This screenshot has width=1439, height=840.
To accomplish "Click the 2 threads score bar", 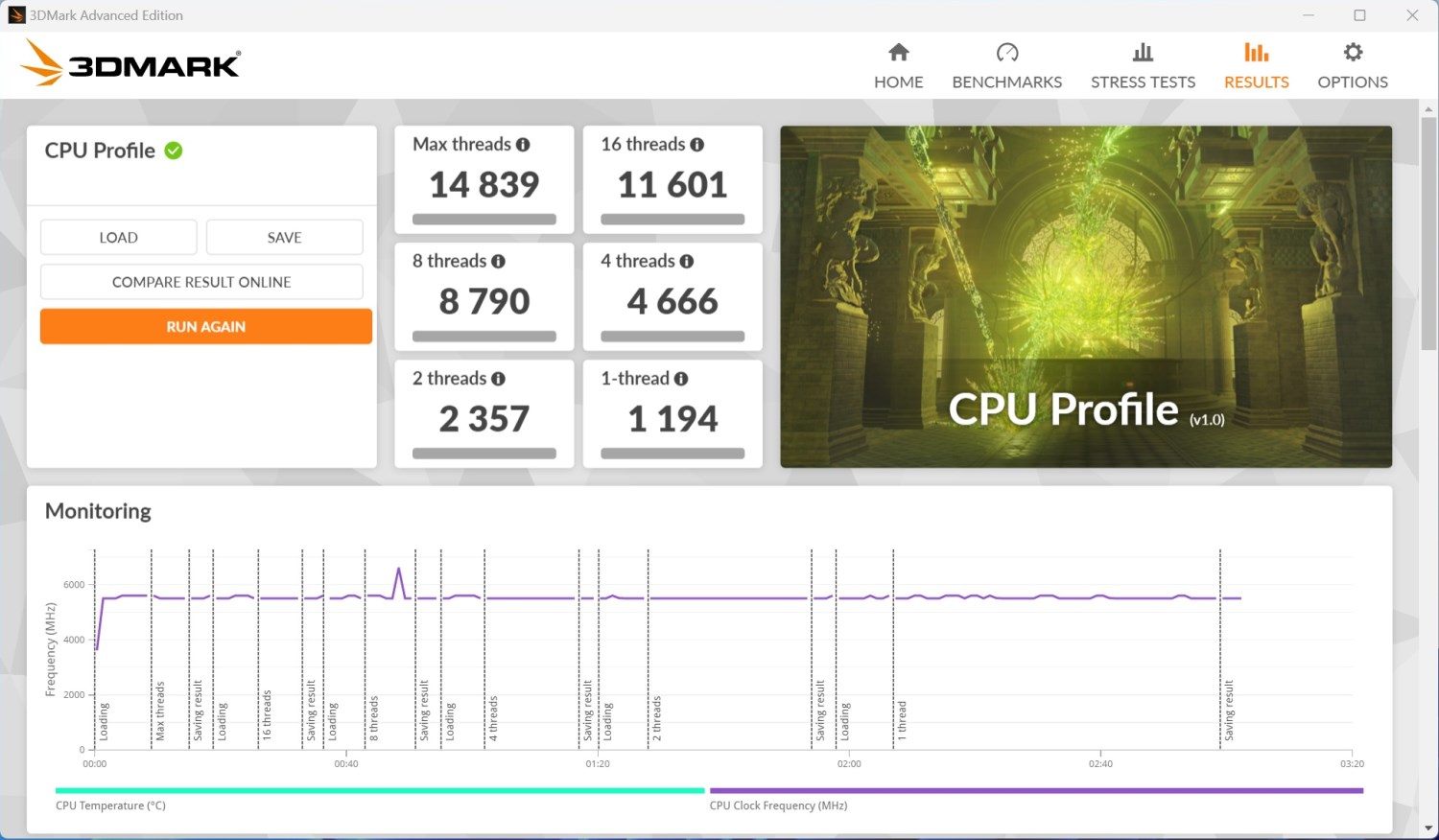I will pyautogui.click(x=484, y=454).
